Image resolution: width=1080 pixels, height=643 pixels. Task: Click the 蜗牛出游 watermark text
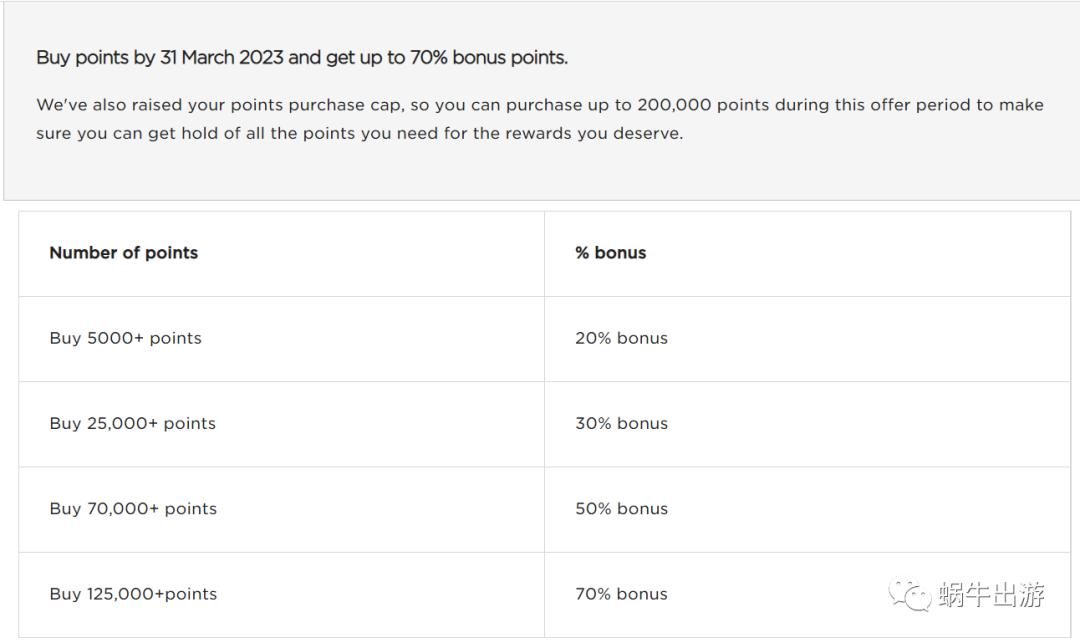pyautogui.click(x=991, y=595)
